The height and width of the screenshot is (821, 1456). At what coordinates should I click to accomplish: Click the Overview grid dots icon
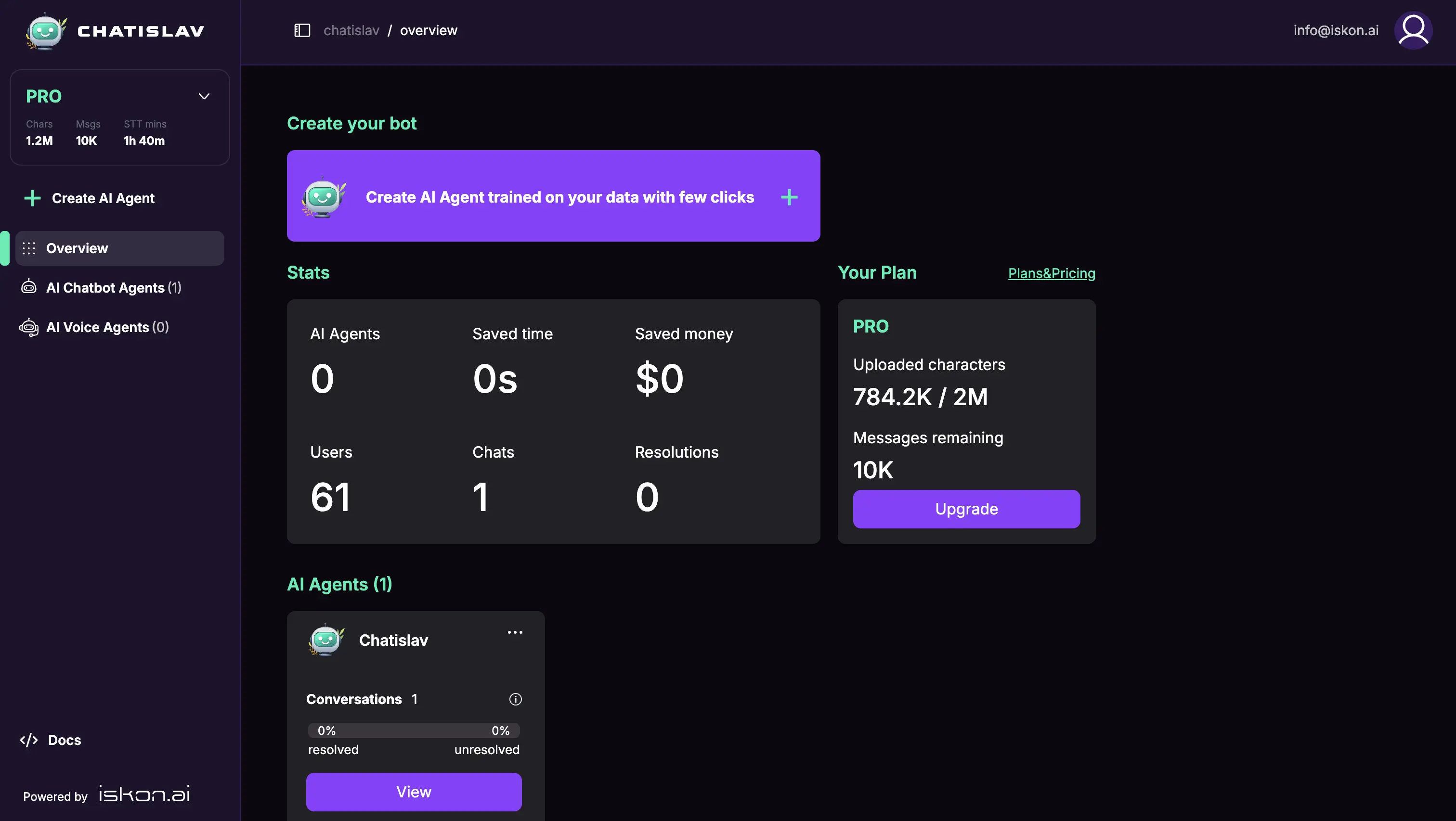[29, 248]
